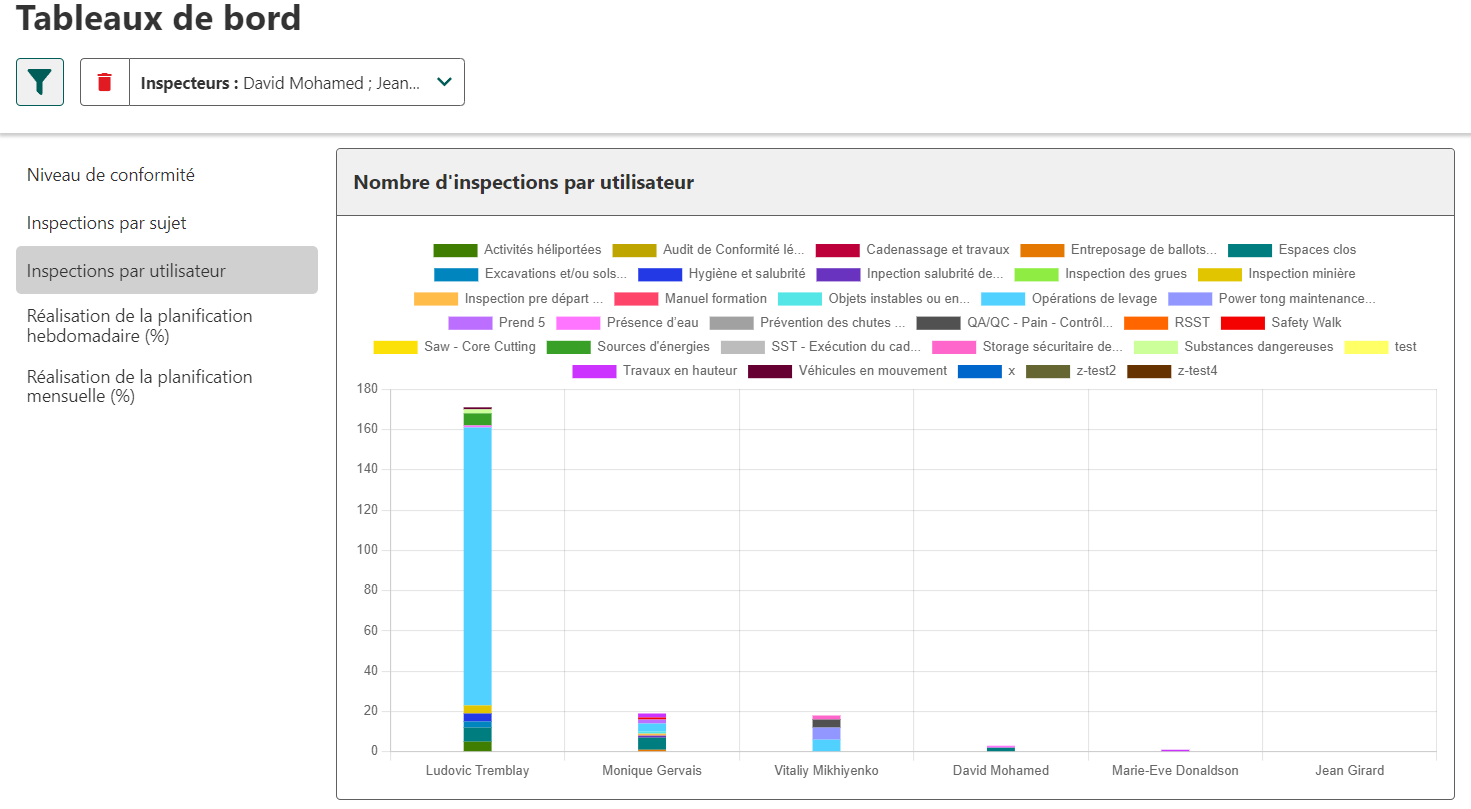
Task: Open the Niveau de conformité dashboard
Action: (x=111, y=175)
